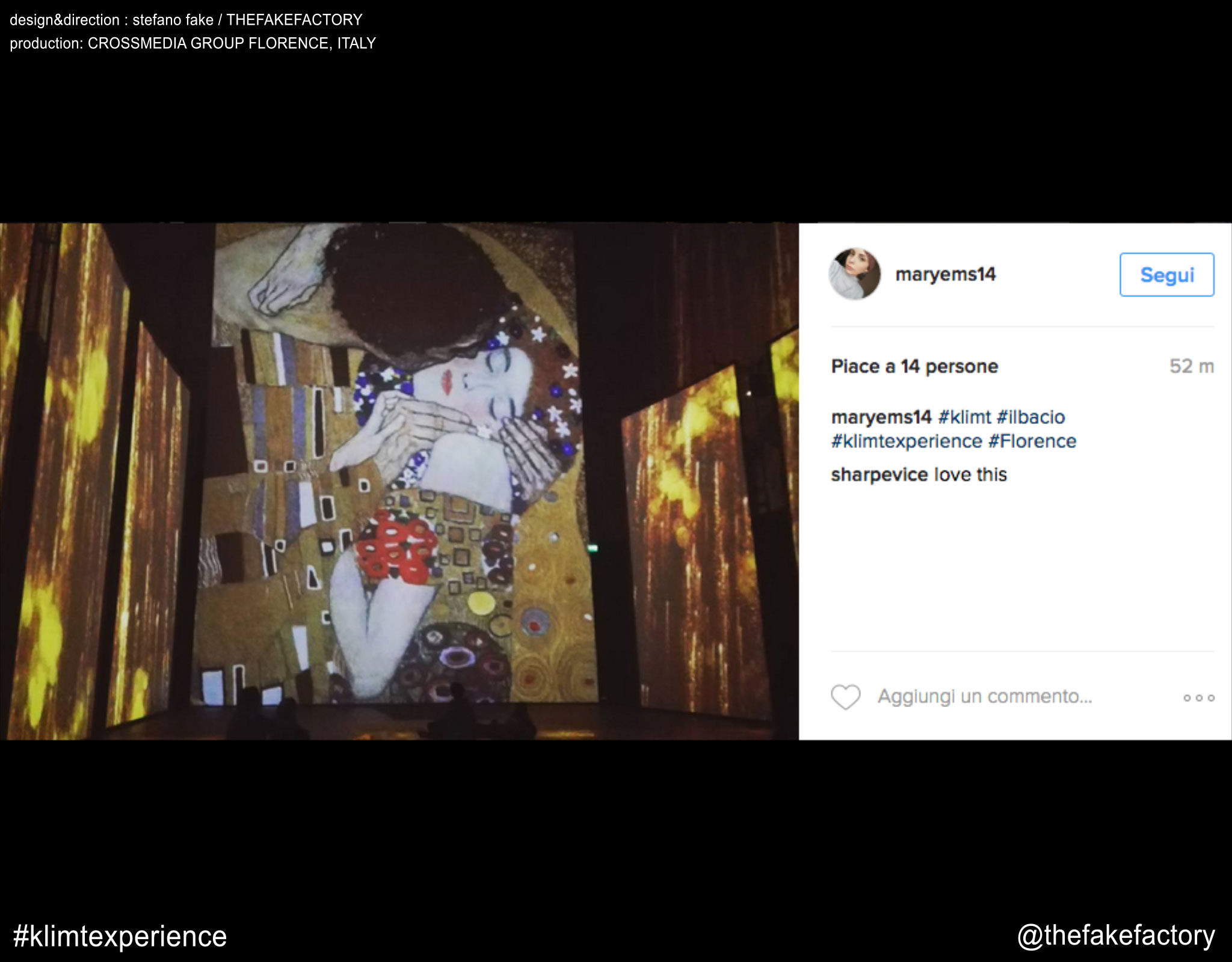Image resolution: width=1232 pixels, height=962 pixels.
Task: Open the #Florence hashtag
Action: 1032,441
